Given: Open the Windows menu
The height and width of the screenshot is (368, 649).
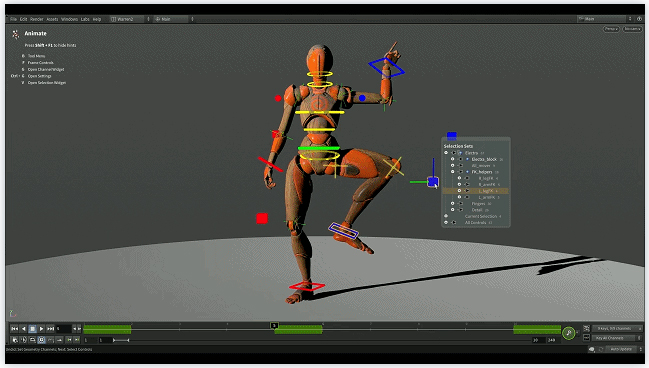Looking at the screenshot, I should pos(70,19).
